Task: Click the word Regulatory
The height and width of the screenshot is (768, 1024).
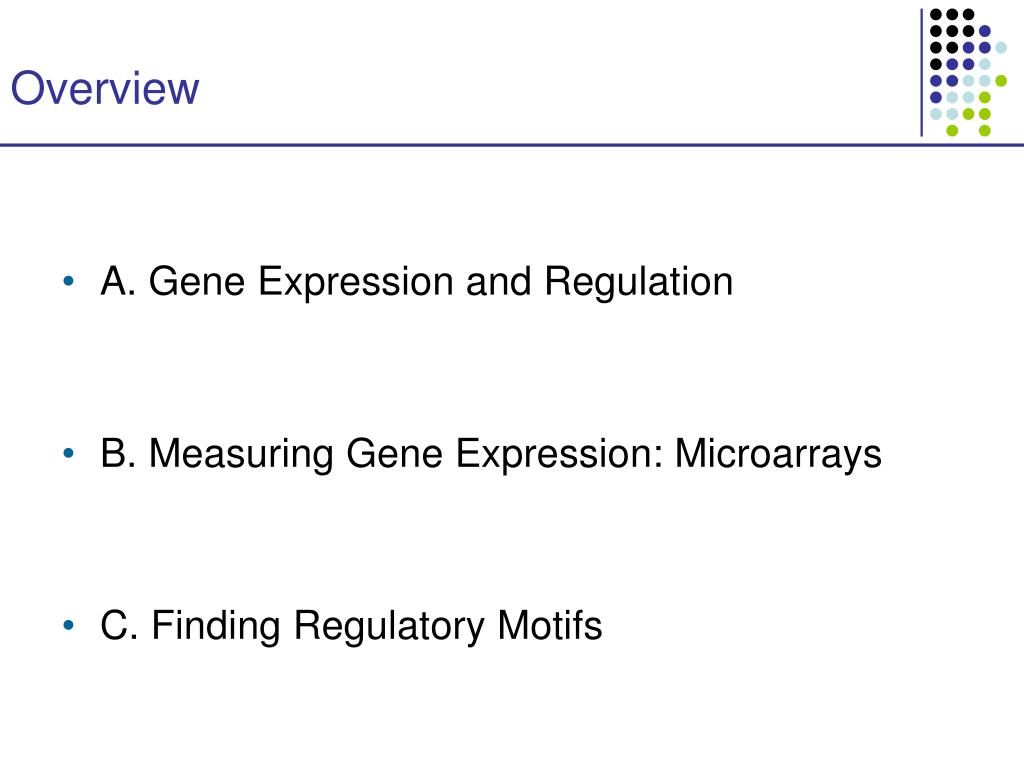Action: [389, 625]
